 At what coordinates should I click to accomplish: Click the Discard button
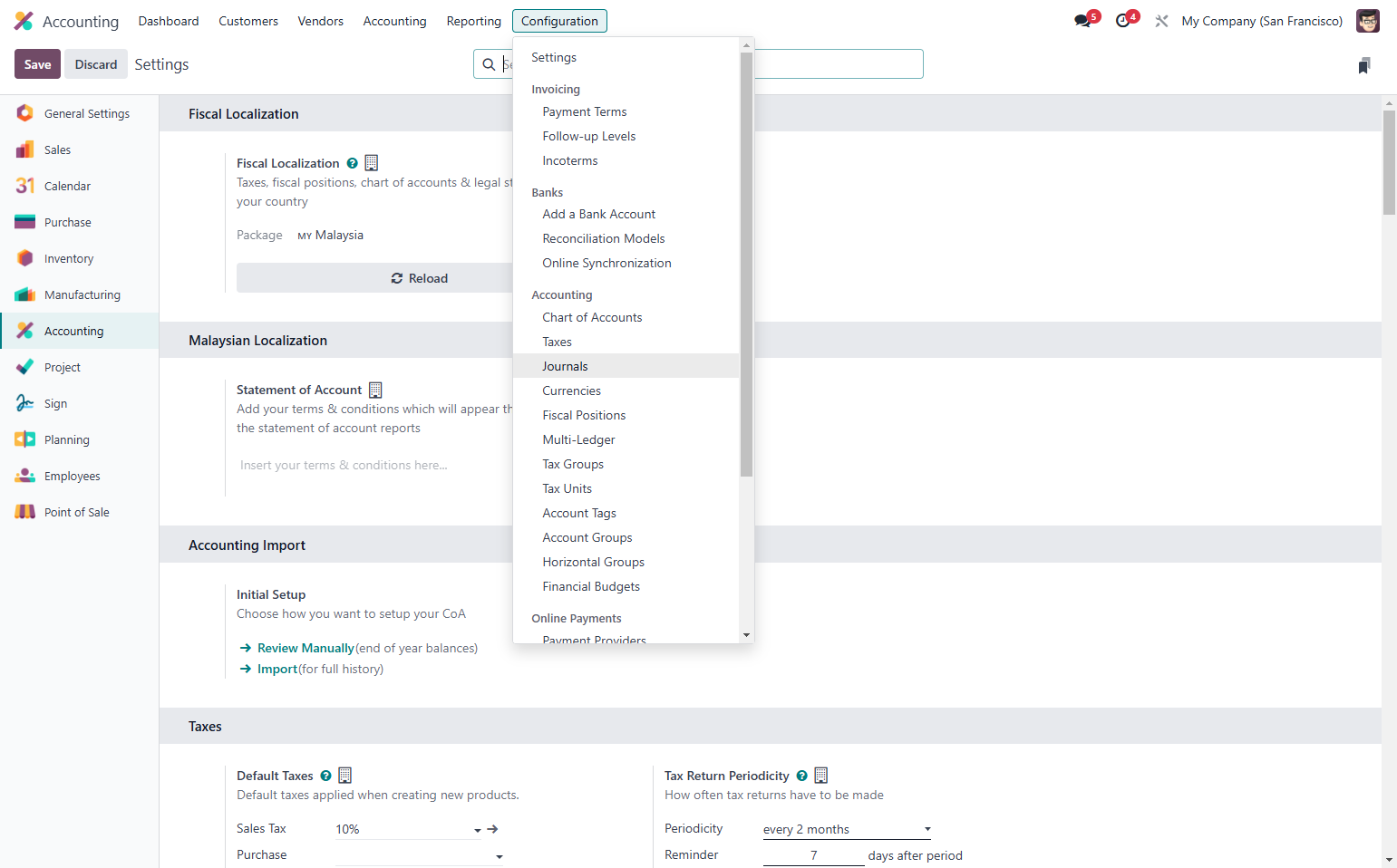pos(96,64)
